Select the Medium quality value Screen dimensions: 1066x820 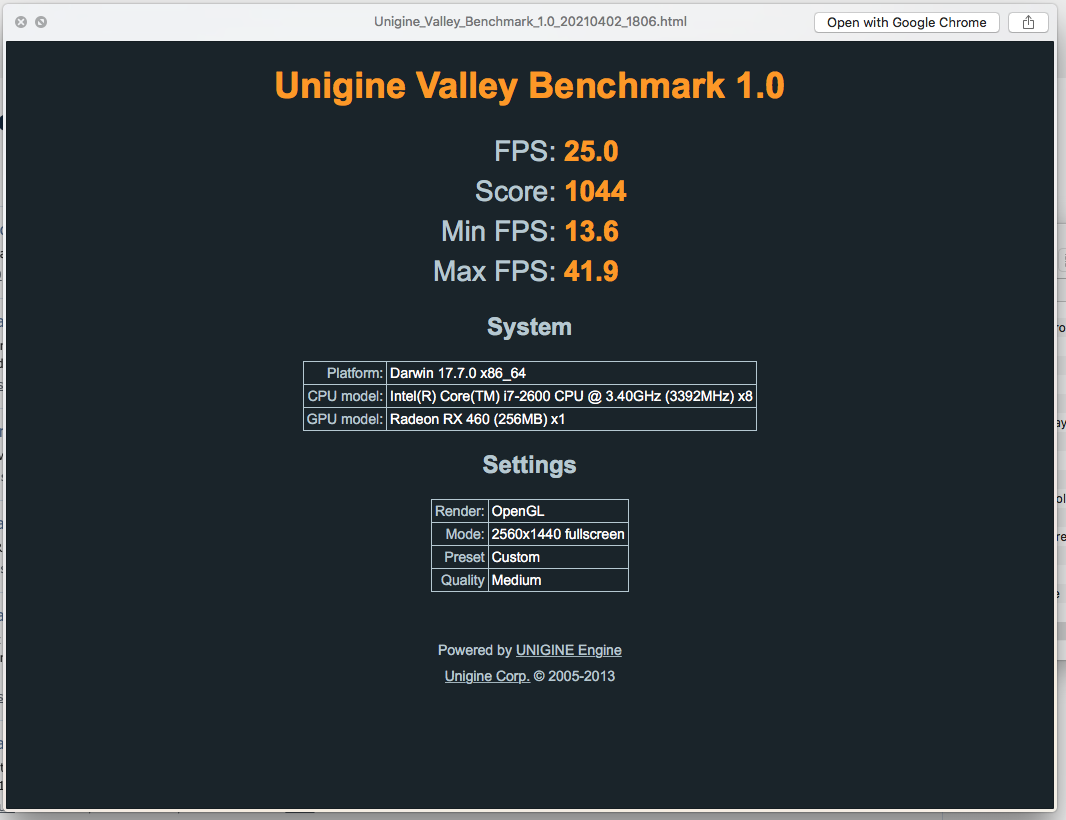(558, 581)
